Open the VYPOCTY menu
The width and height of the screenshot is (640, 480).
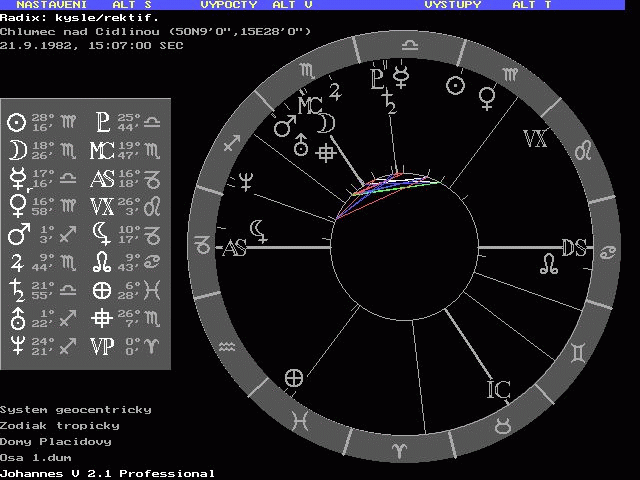[228, 5]
